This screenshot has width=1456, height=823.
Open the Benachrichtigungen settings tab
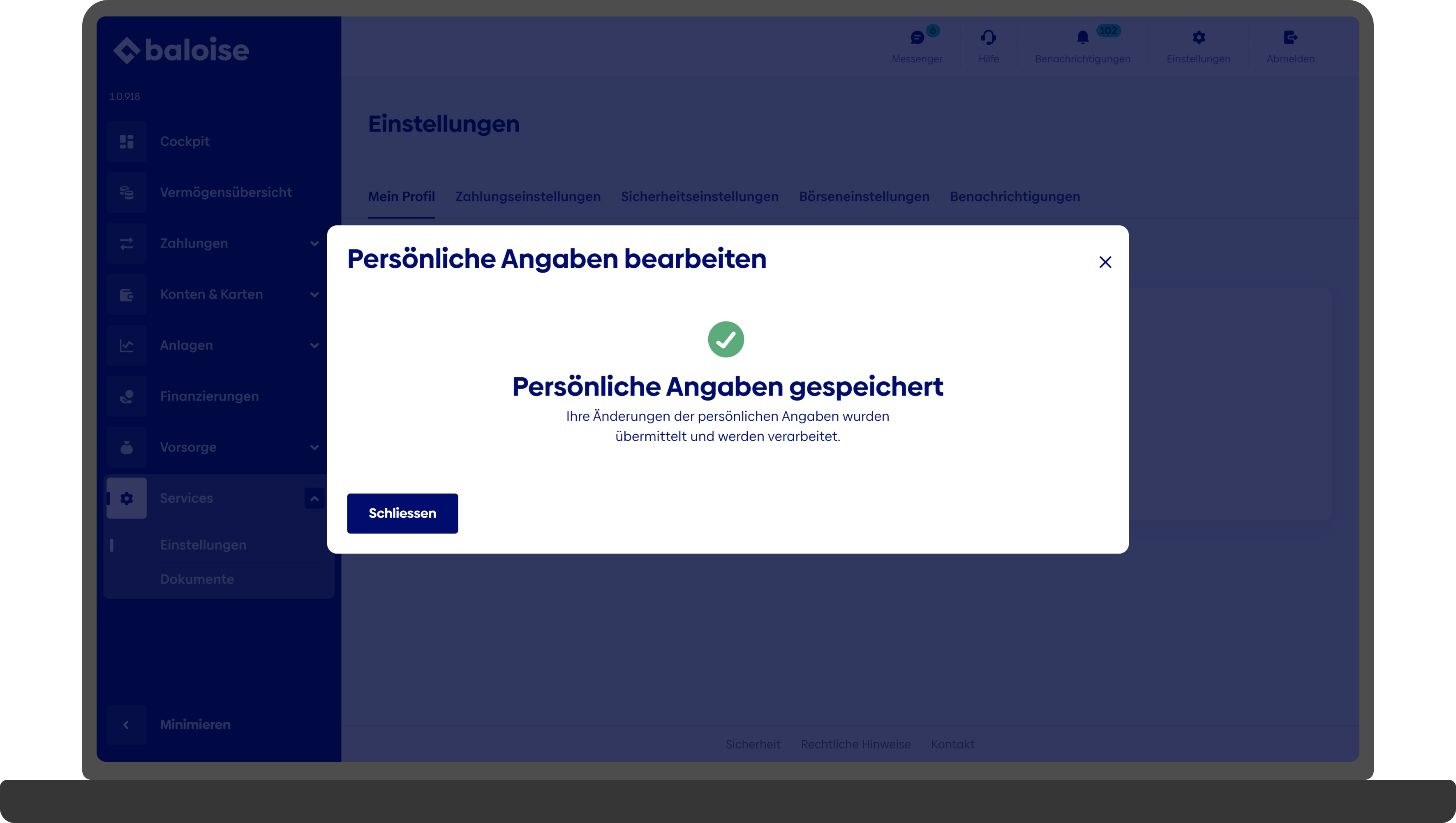click(x=1015, y=196)
